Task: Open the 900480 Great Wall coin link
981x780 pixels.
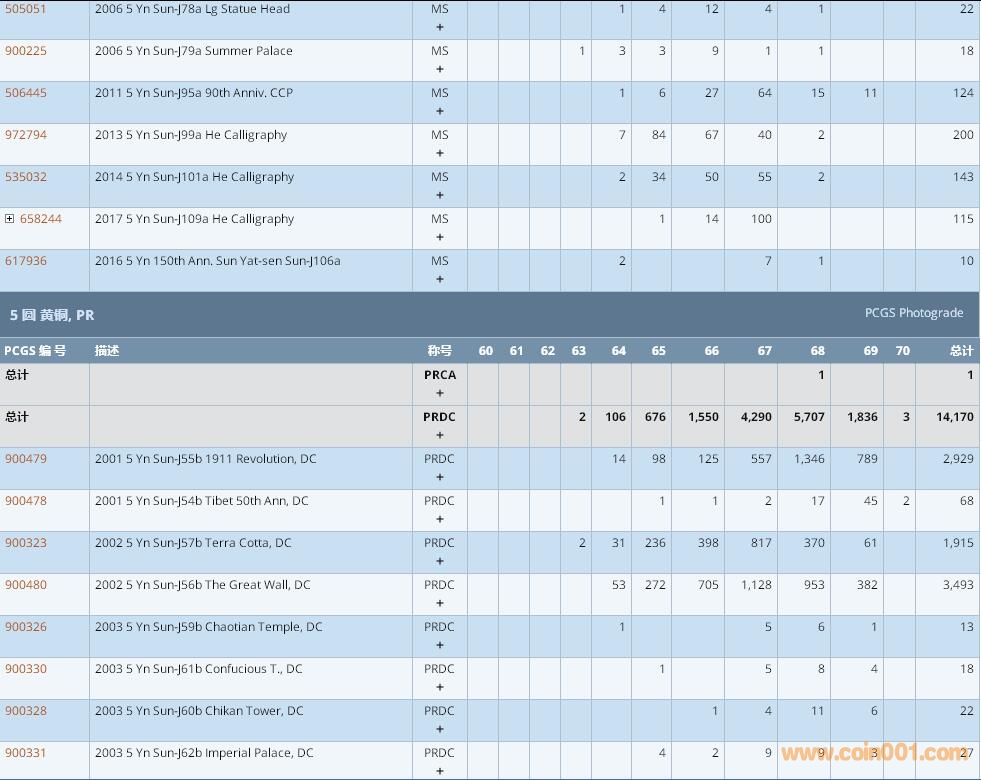Action: pyautogui.click(x=26, y=585)
